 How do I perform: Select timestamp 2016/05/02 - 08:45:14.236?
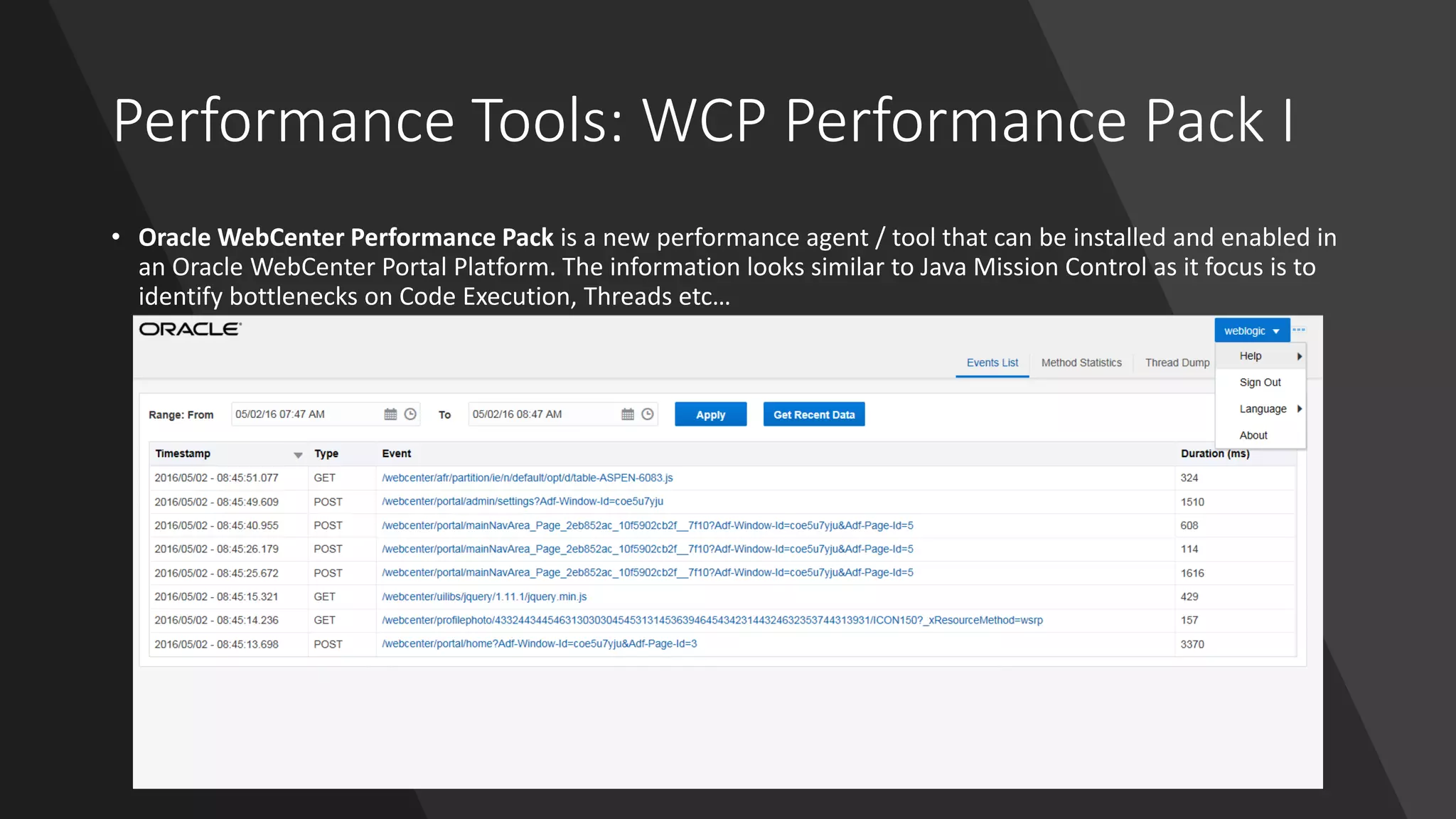click(x=217, y=620)
